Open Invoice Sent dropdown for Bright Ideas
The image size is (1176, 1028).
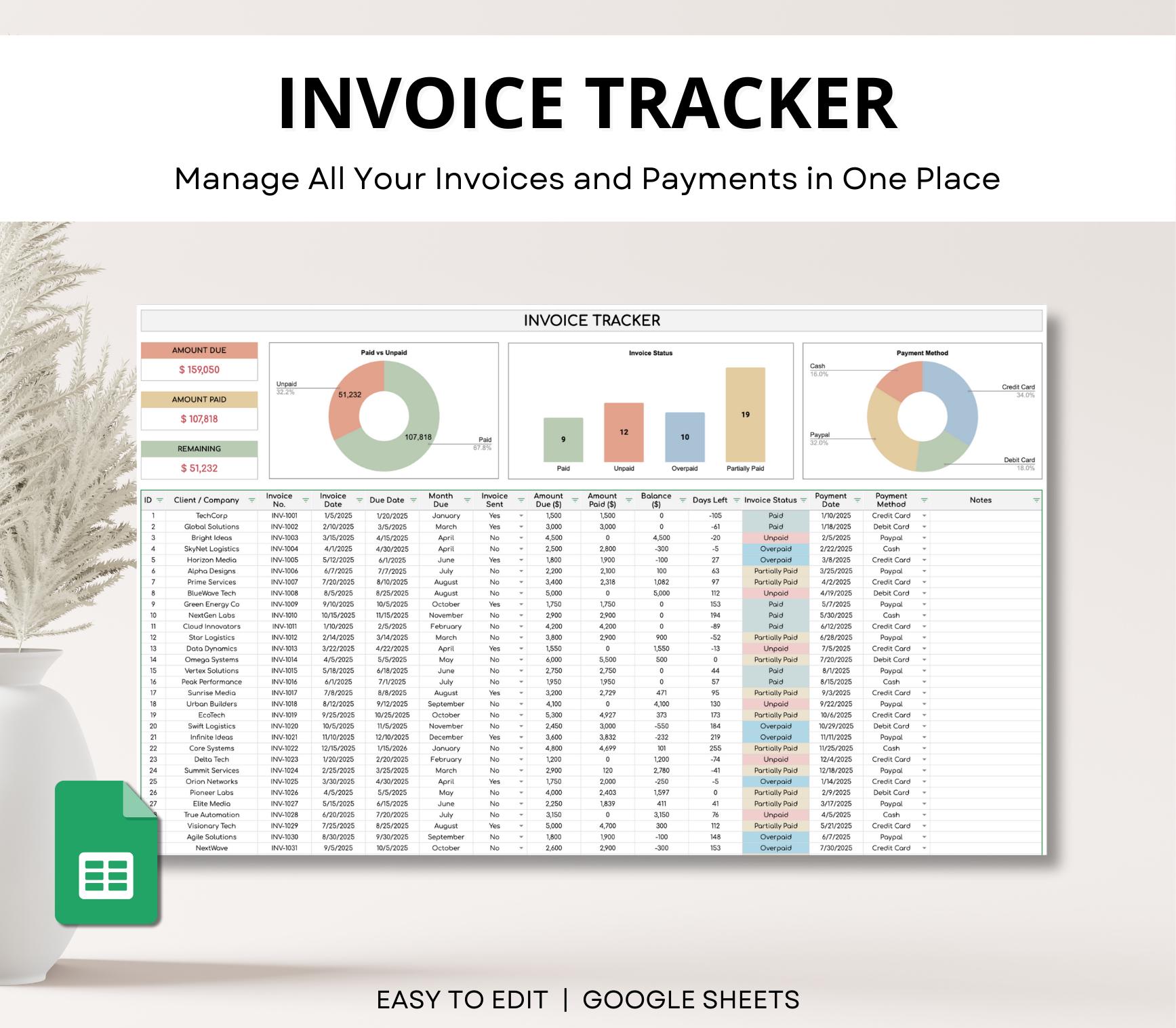521,537
